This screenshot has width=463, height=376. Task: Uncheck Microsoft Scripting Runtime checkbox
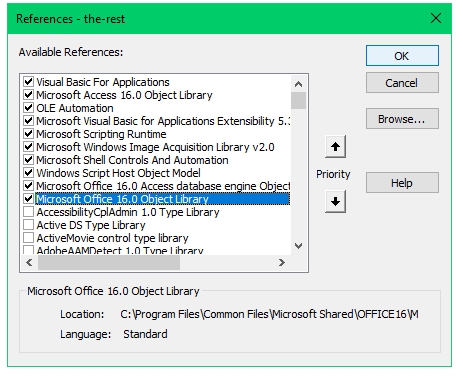28,134
